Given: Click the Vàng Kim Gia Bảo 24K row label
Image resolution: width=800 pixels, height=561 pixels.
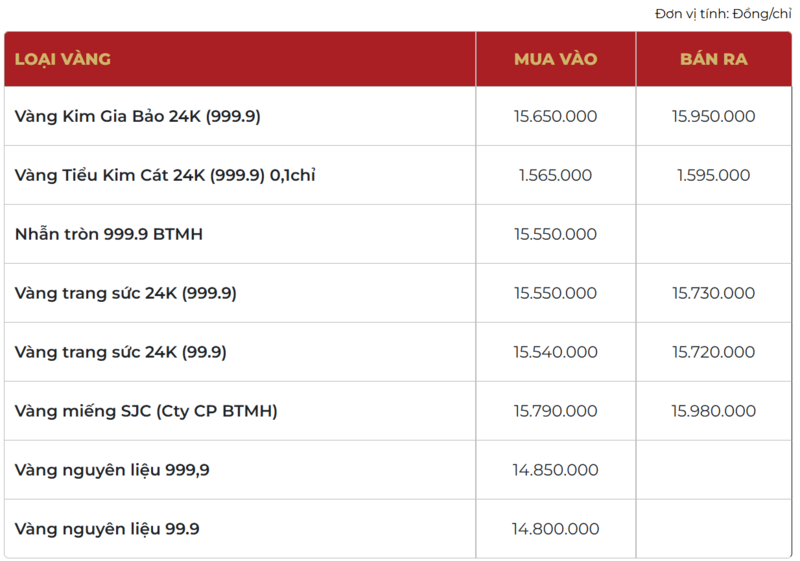Looking at the screenshot, I should pos(138,116).
